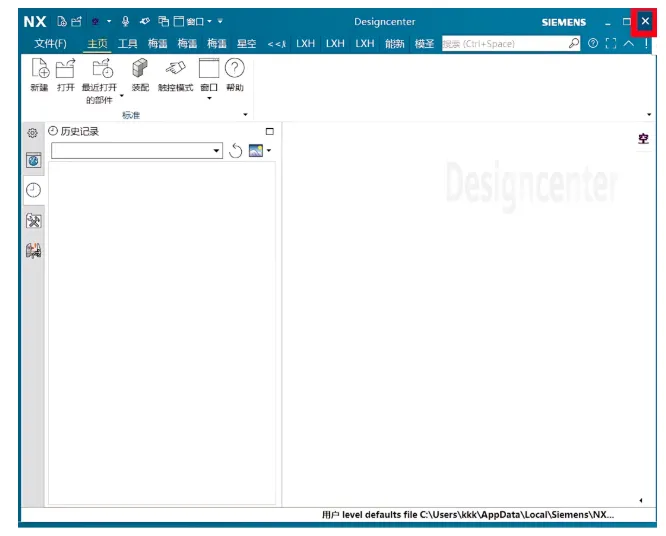Screen dimensions: 666x536
Task: Open Help (帮助) question mark icon
Action: coord(234,68)
